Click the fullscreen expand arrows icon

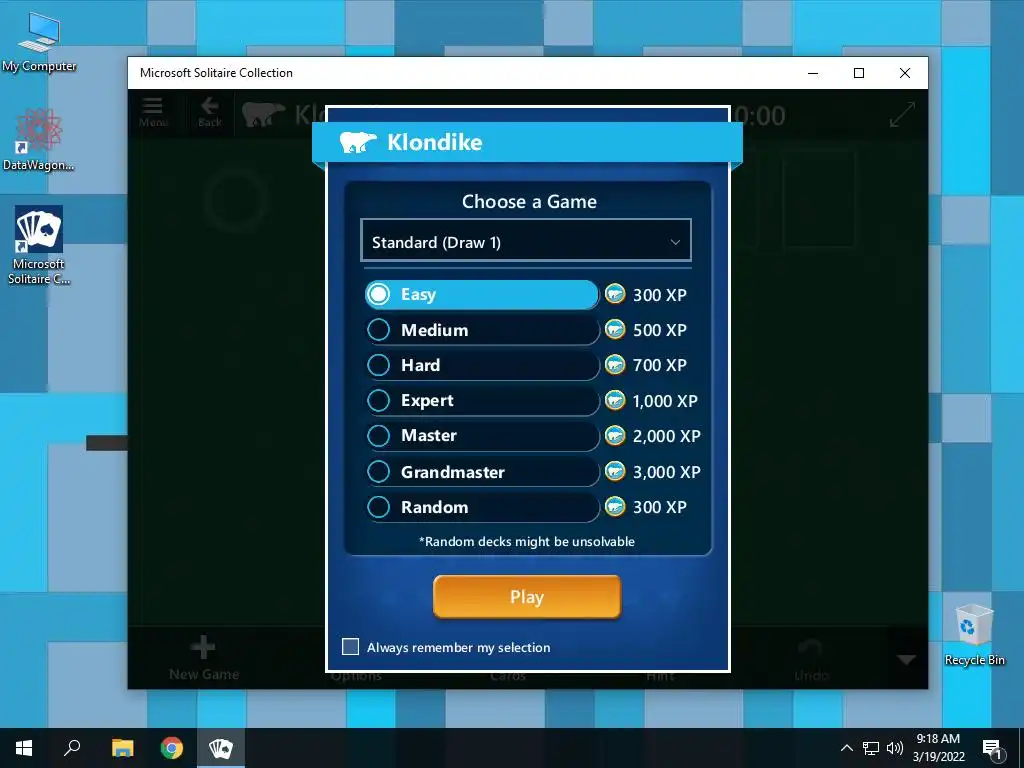click(x=902, y=115)
